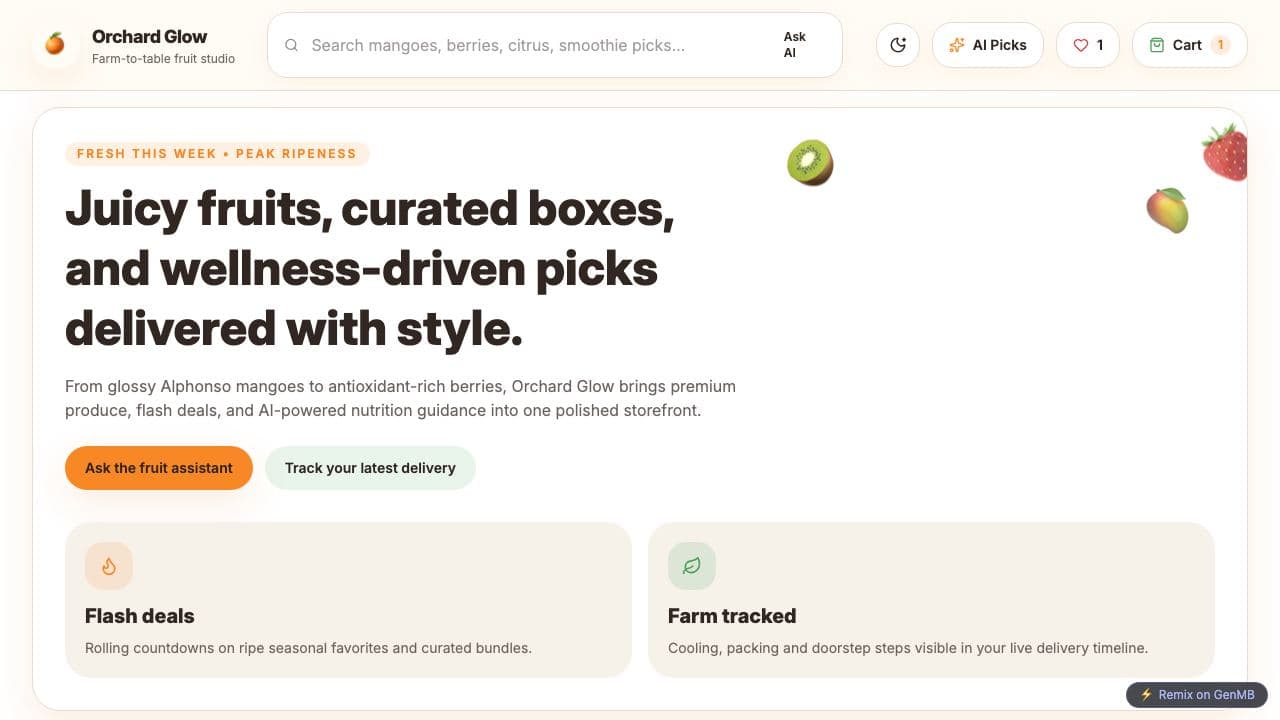Open AI Picks sparkle button
This screenshot has height=720, width=1280.
(x=988, y=45)
